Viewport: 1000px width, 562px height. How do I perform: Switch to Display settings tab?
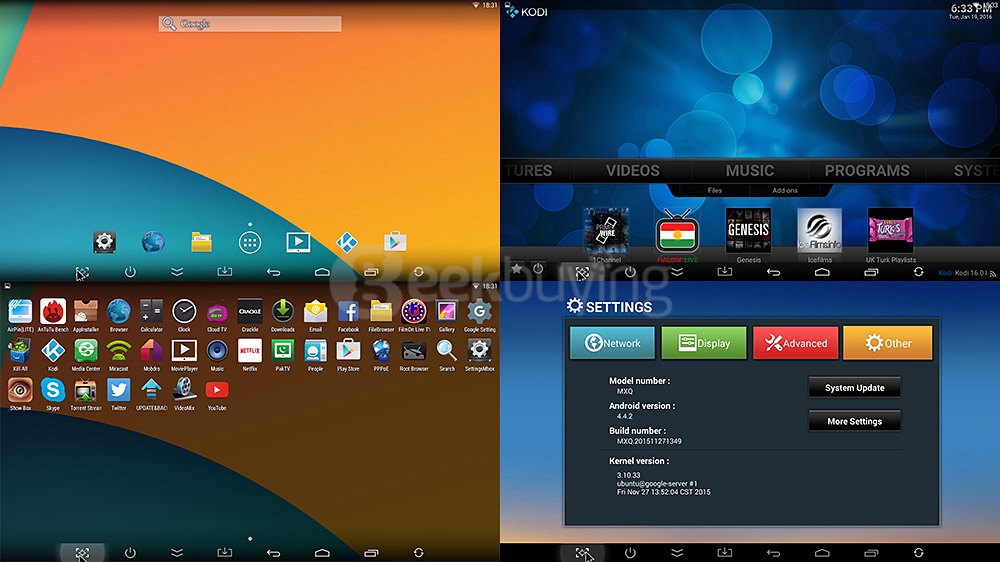704,343
